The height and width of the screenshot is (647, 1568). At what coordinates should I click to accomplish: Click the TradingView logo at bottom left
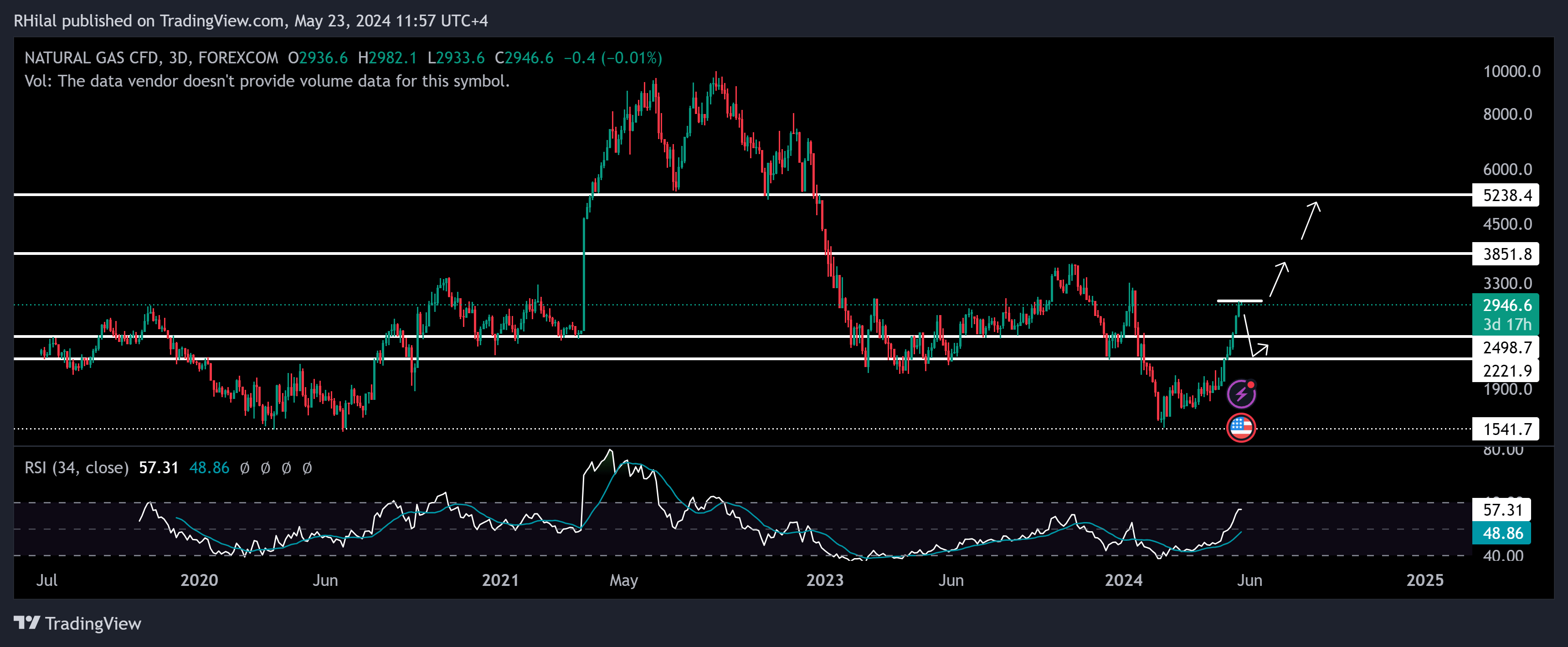(x=77, y=623)
